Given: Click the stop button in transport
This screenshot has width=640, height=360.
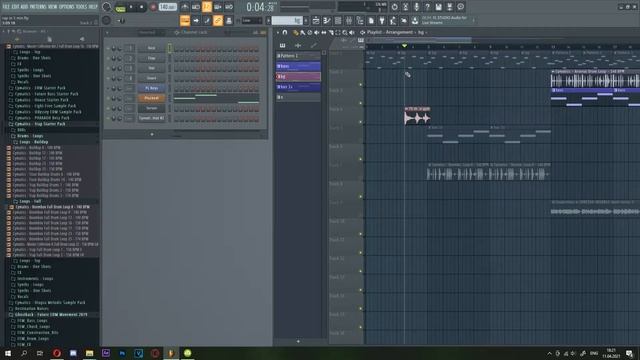Looking at the screenshot, I should (142, 7).
